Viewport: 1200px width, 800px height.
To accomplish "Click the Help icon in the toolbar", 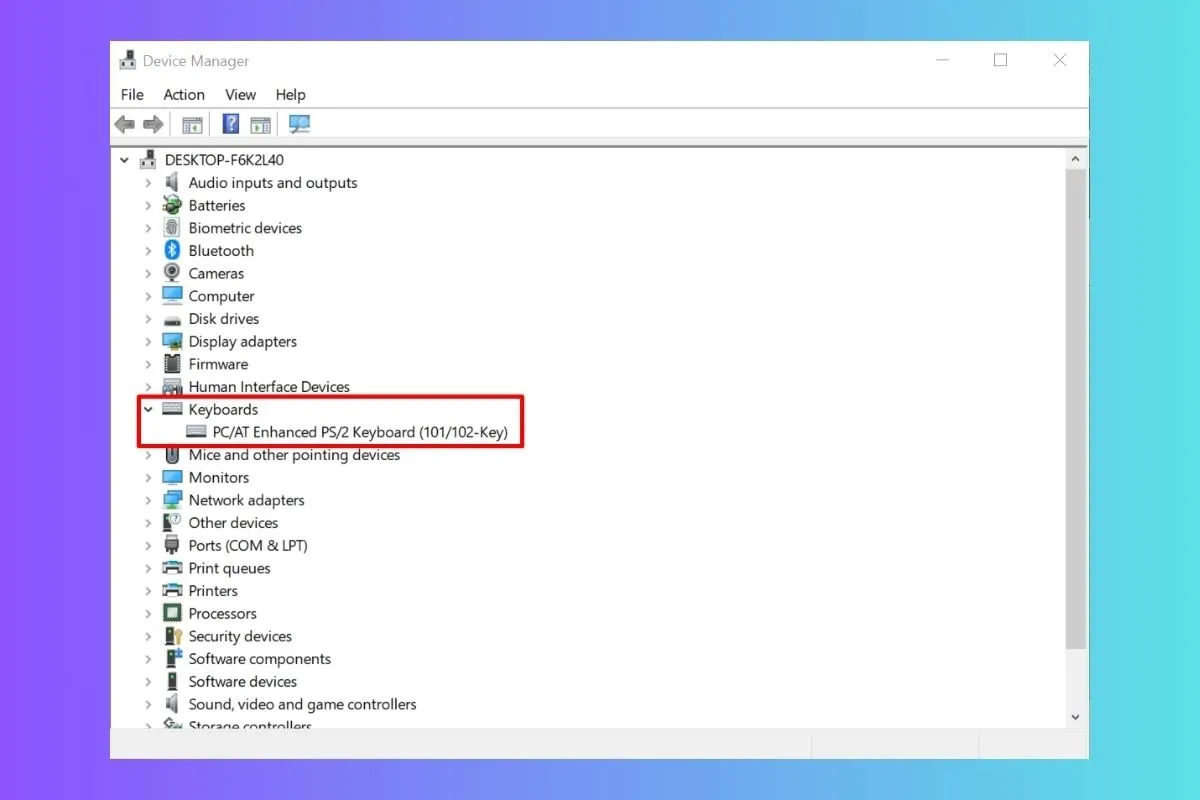I will pyautogui.click(x=230, y=123).
